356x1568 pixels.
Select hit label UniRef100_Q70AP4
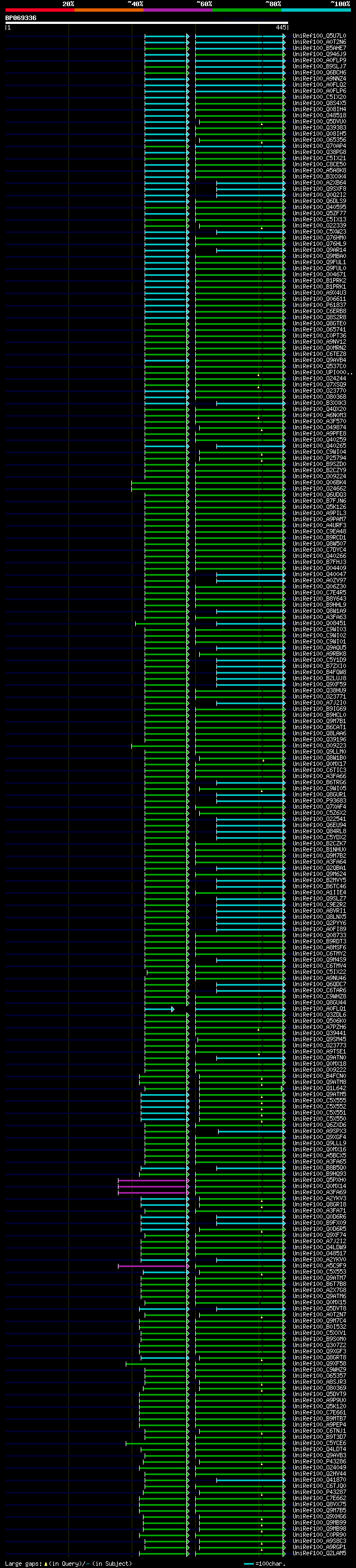pos(319,146)
